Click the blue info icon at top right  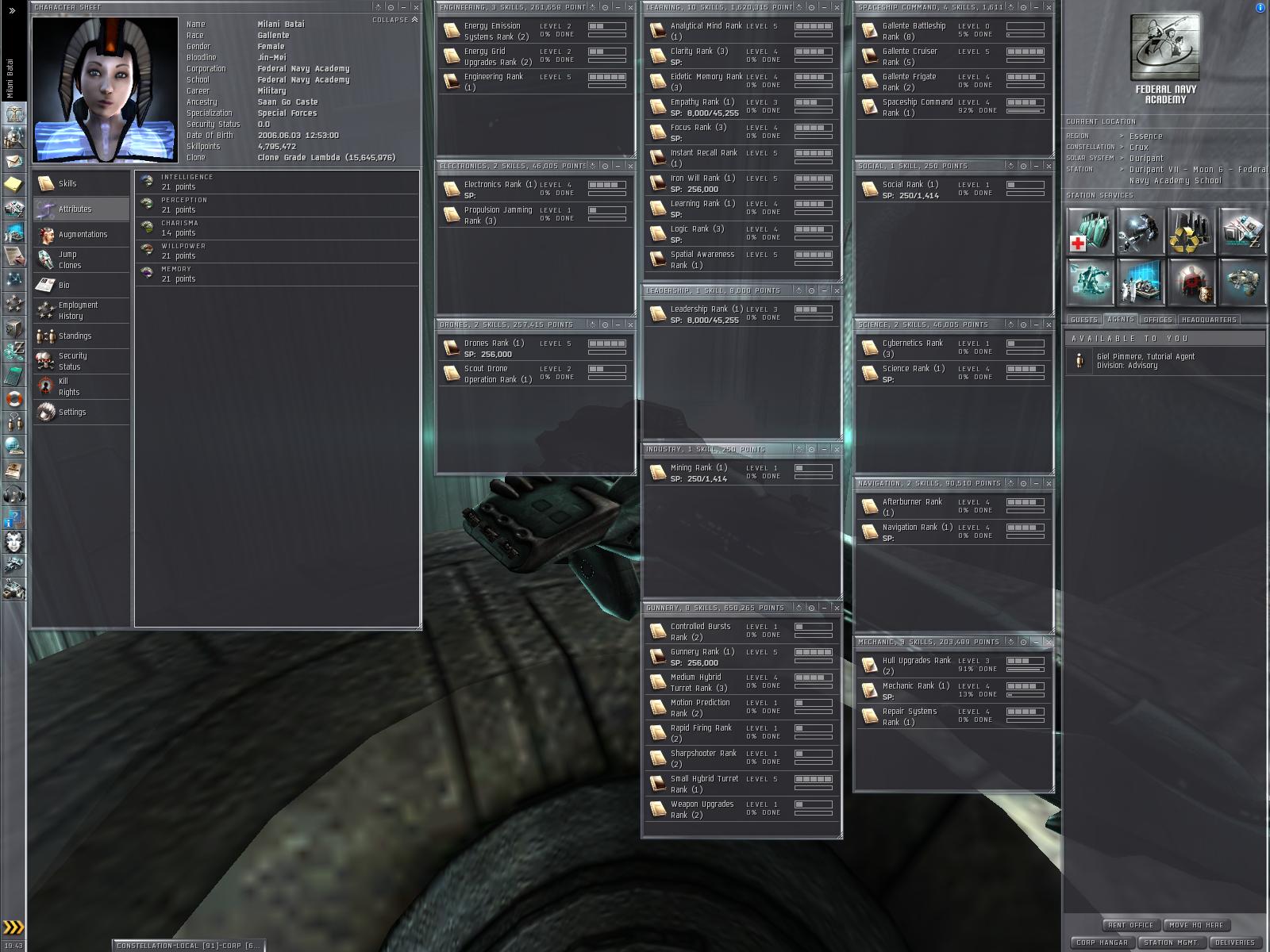[x=1260, y=7]
